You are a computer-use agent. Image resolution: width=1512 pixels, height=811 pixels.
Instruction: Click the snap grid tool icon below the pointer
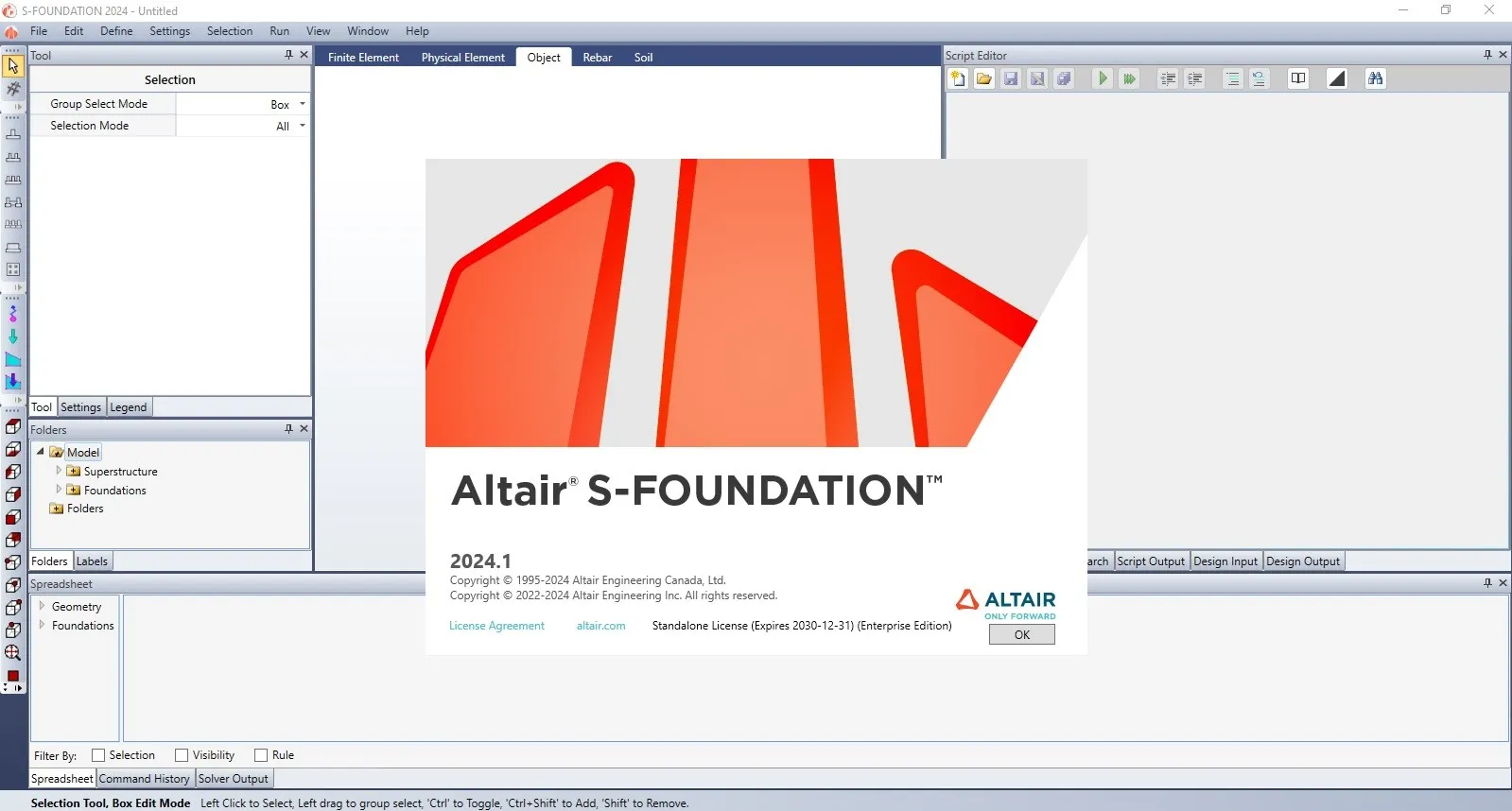pyautogui.click(x=13, y=89)
